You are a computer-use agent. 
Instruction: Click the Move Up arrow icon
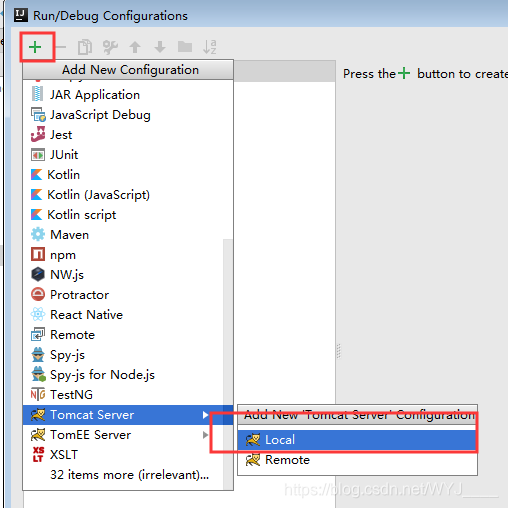click(135, 47)
